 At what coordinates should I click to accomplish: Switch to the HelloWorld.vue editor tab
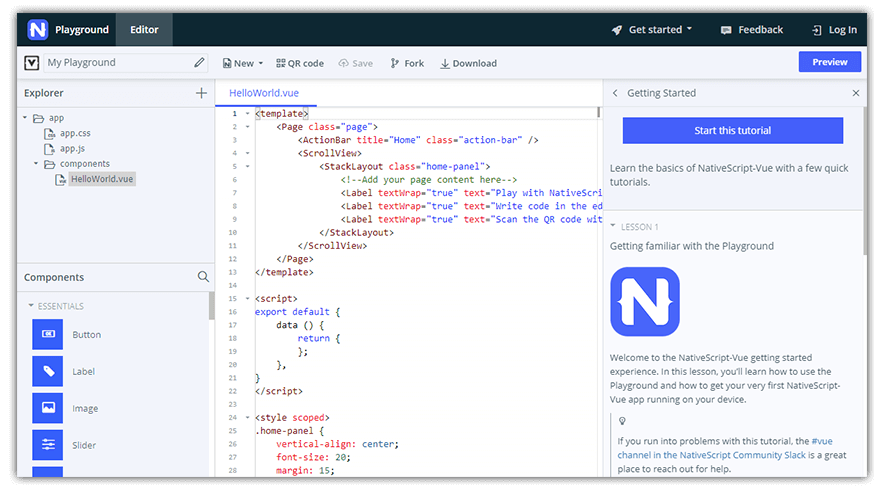[x=264, y=93]
